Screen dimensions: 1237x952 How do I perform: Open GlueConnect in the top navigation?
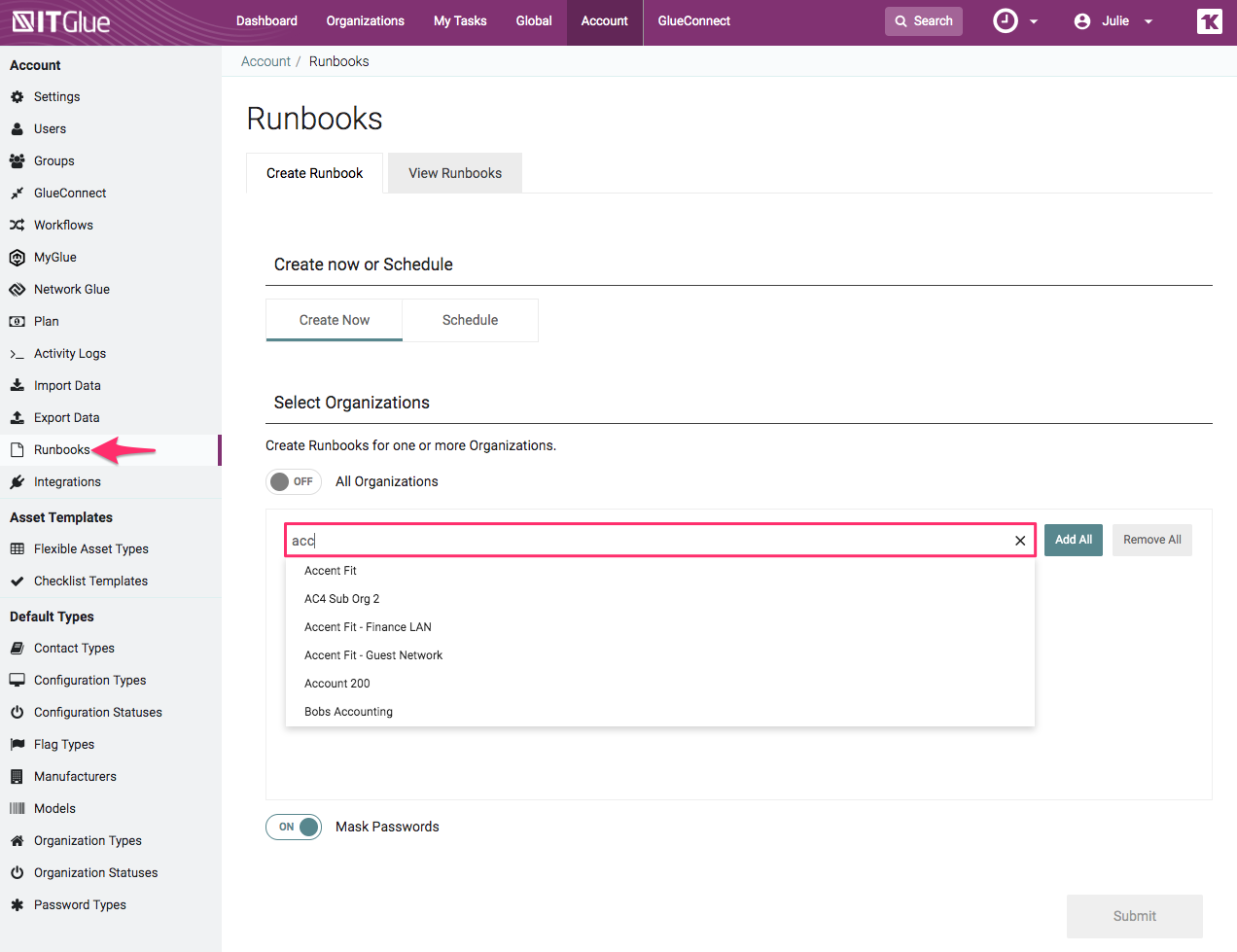tap(693, 21)
